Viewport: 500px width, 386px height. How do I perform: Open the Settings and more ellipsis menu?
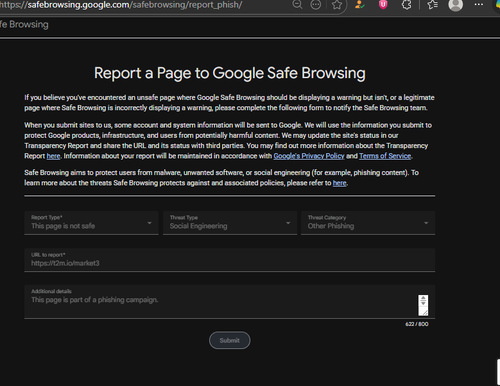click(479, 4)
